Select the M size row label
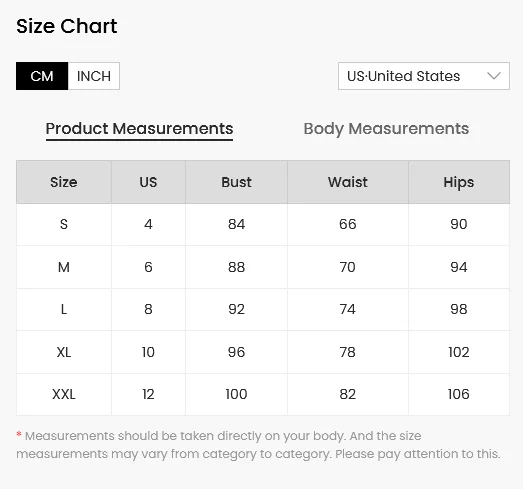The image size is (523, 489). coord(64,267)
